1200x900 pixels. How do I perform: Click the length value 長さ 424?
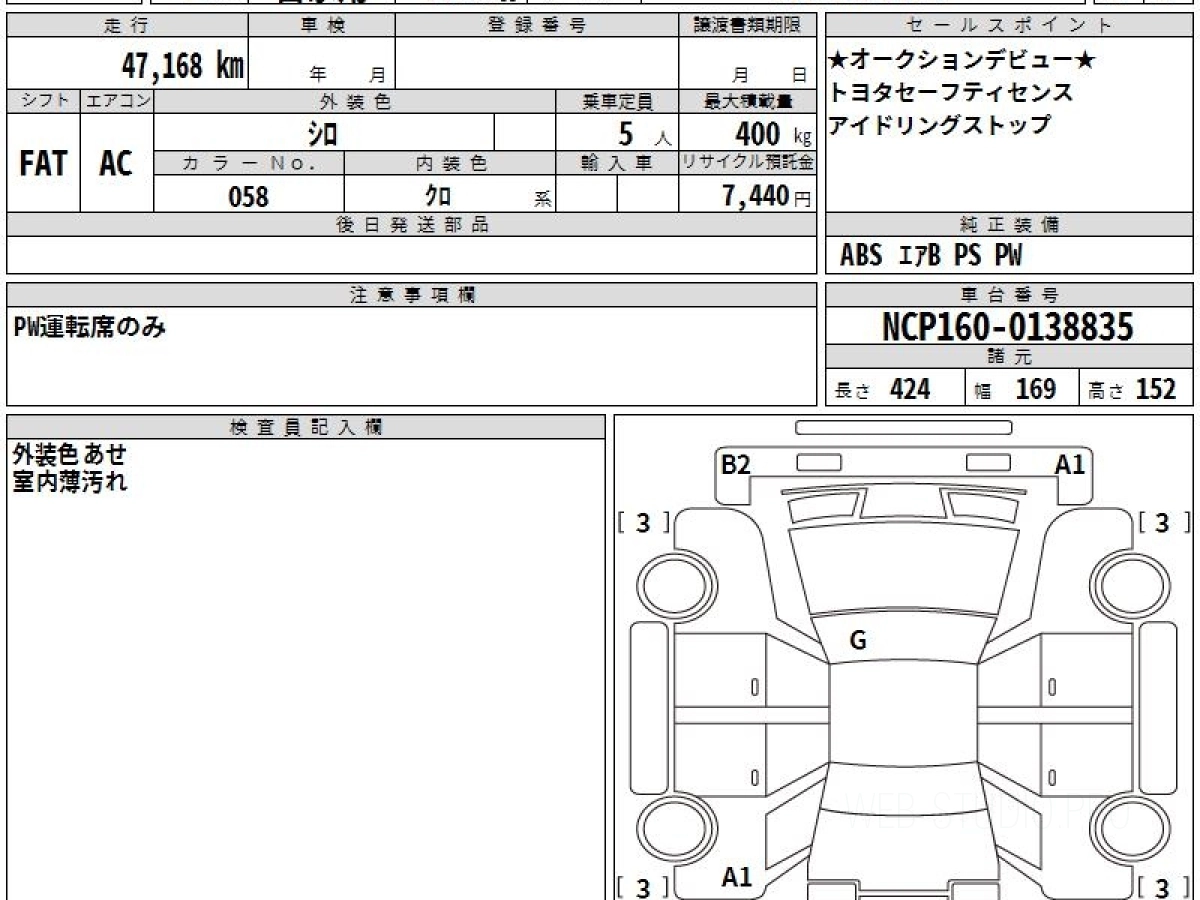pyautogui.click(x=883, y=389)
